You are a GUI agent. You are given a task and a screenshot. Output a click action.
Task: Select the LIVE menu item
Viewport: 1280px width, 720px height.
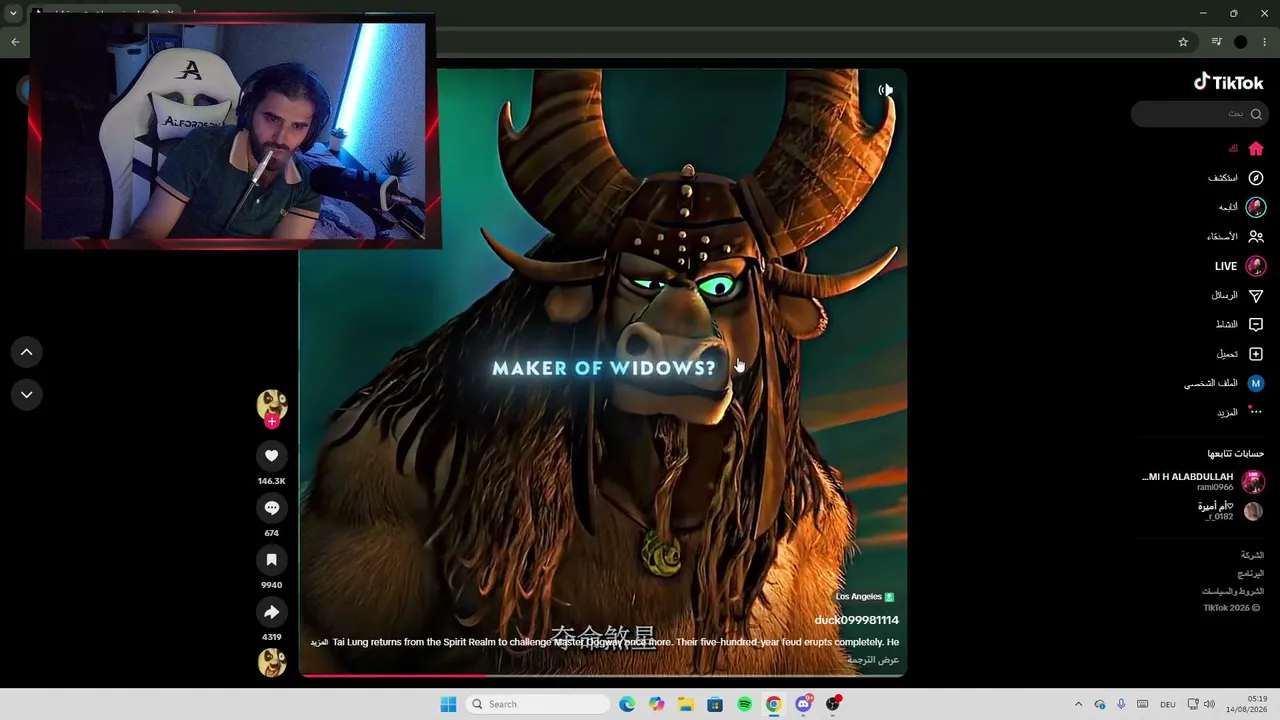pos(1226,266)
